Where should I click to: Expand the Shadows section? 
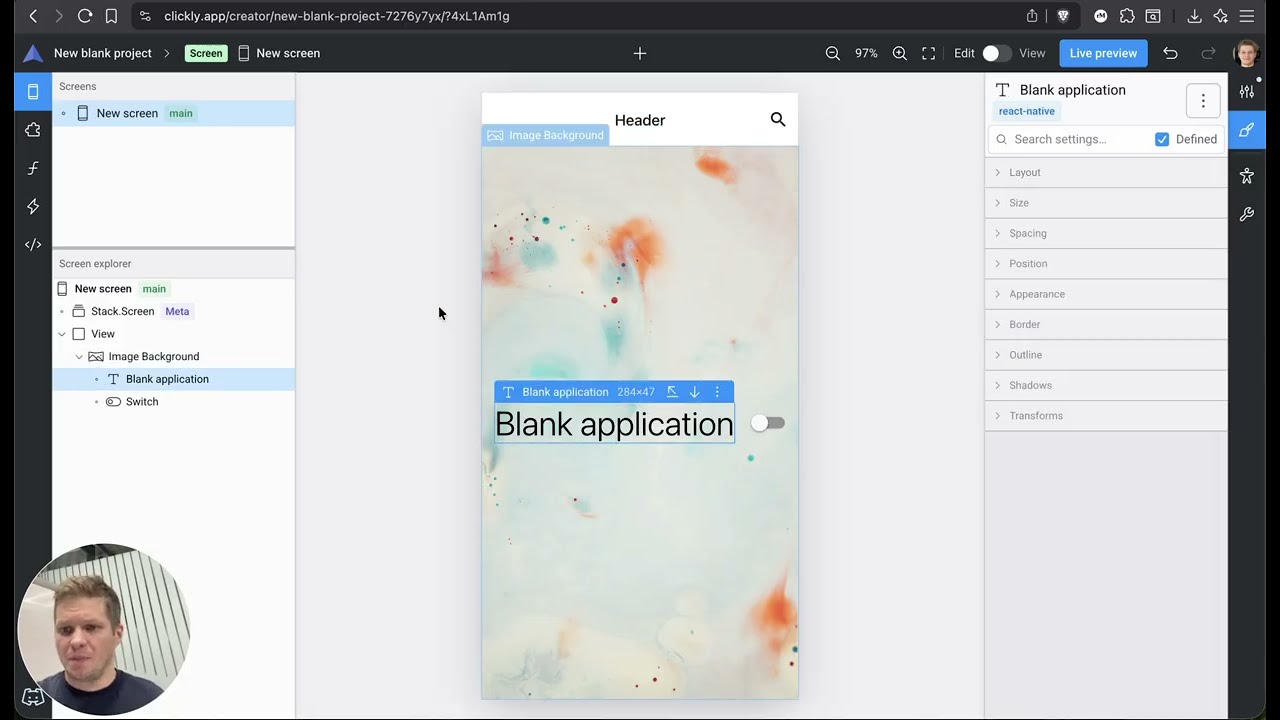pyautogui.click(x=1106, y=385)
